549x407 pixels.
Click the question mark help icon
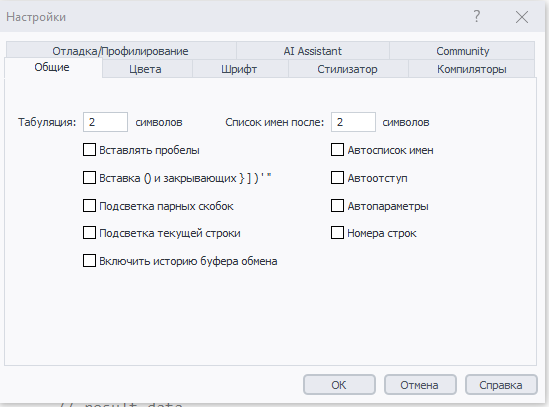pyautogui.click(x=477, y=16)
